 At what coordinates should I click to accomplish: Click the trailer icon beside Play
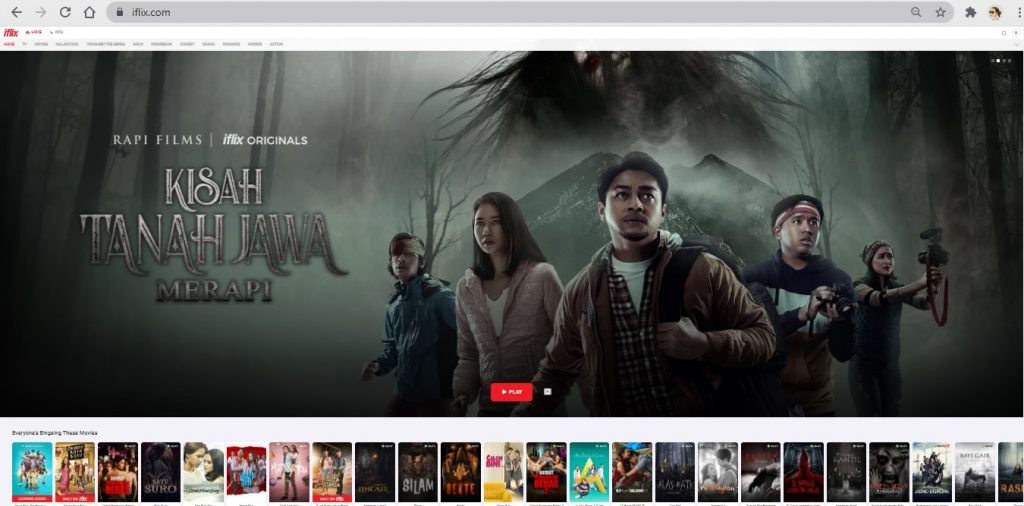(x=547, y=392)
